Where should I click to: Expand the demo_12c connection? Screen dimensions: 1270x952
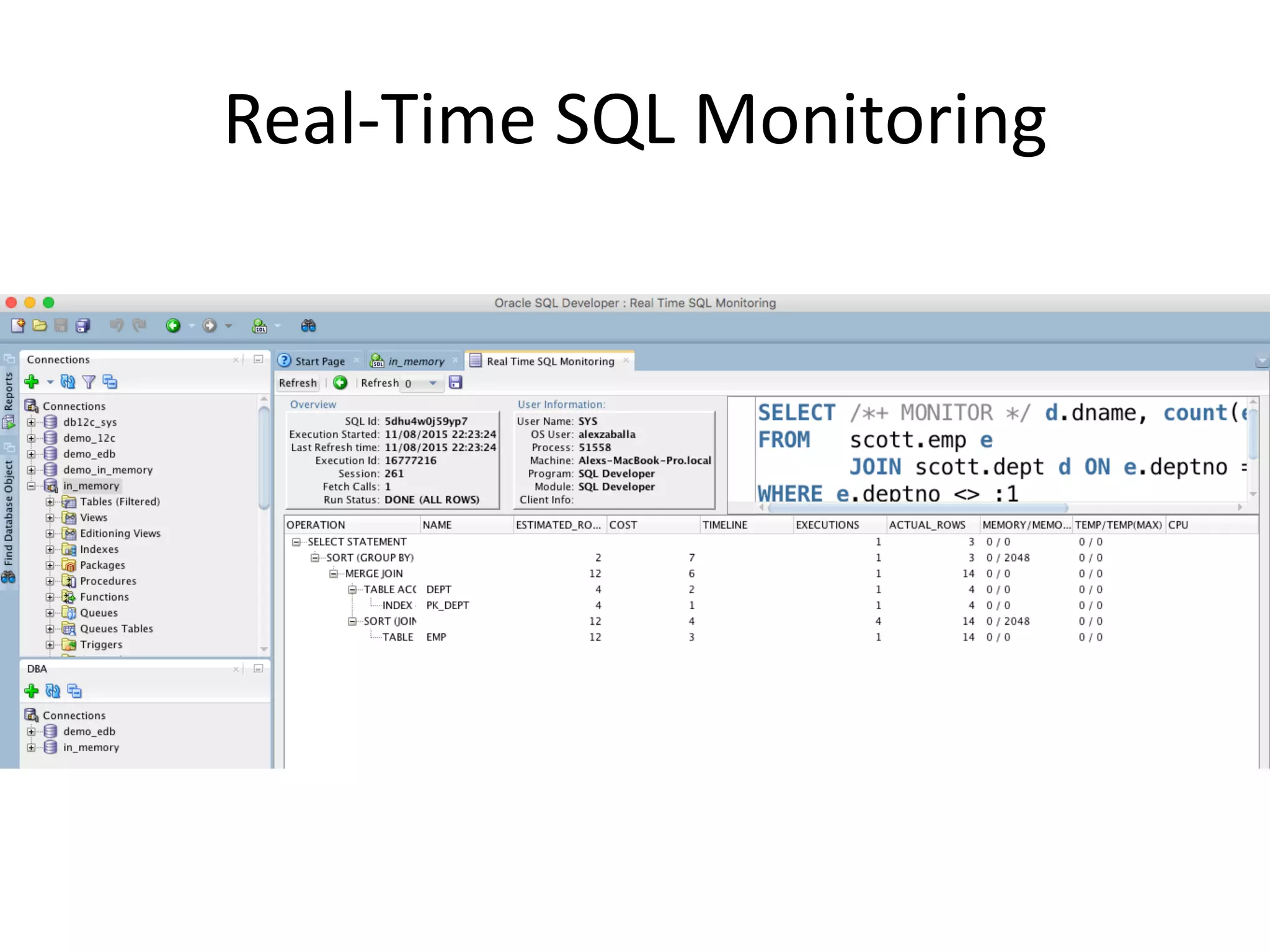tap(31, 438)
